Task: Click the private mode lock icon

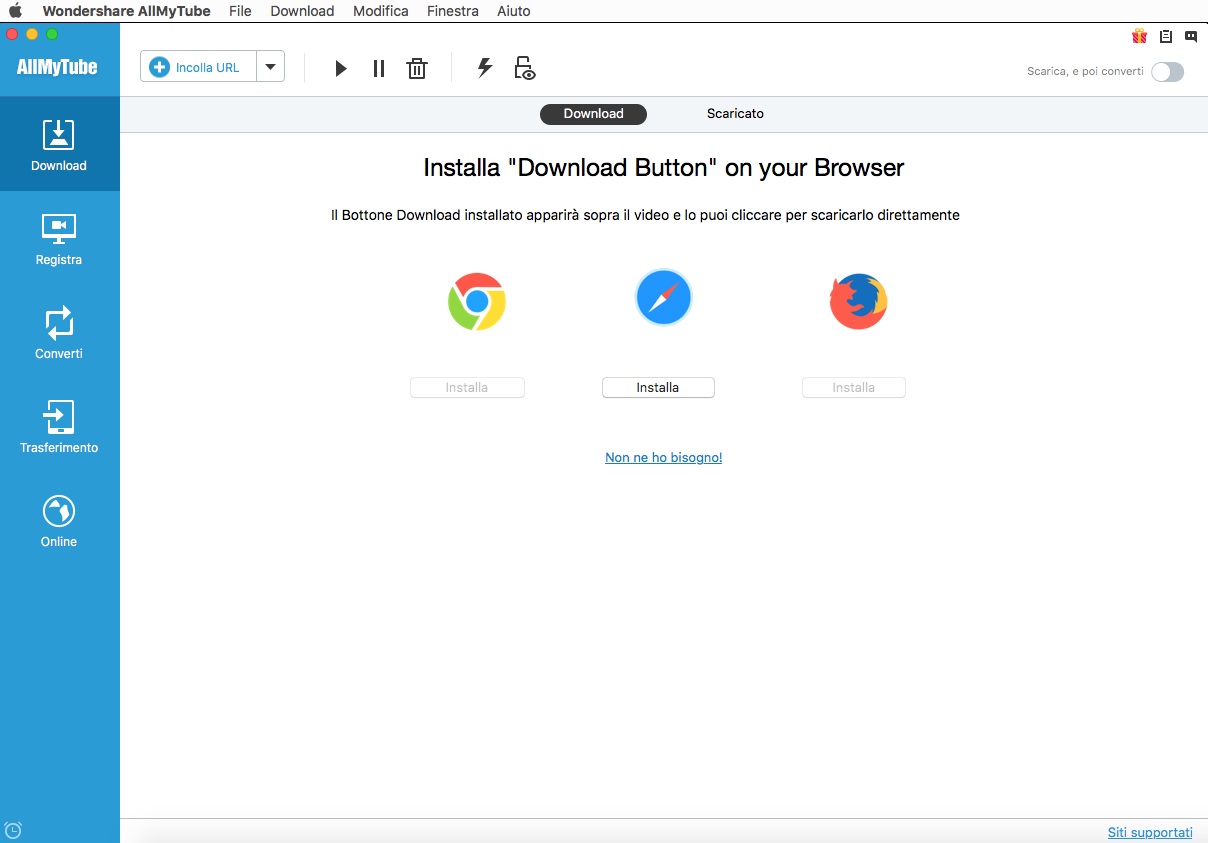Action: 525,68
